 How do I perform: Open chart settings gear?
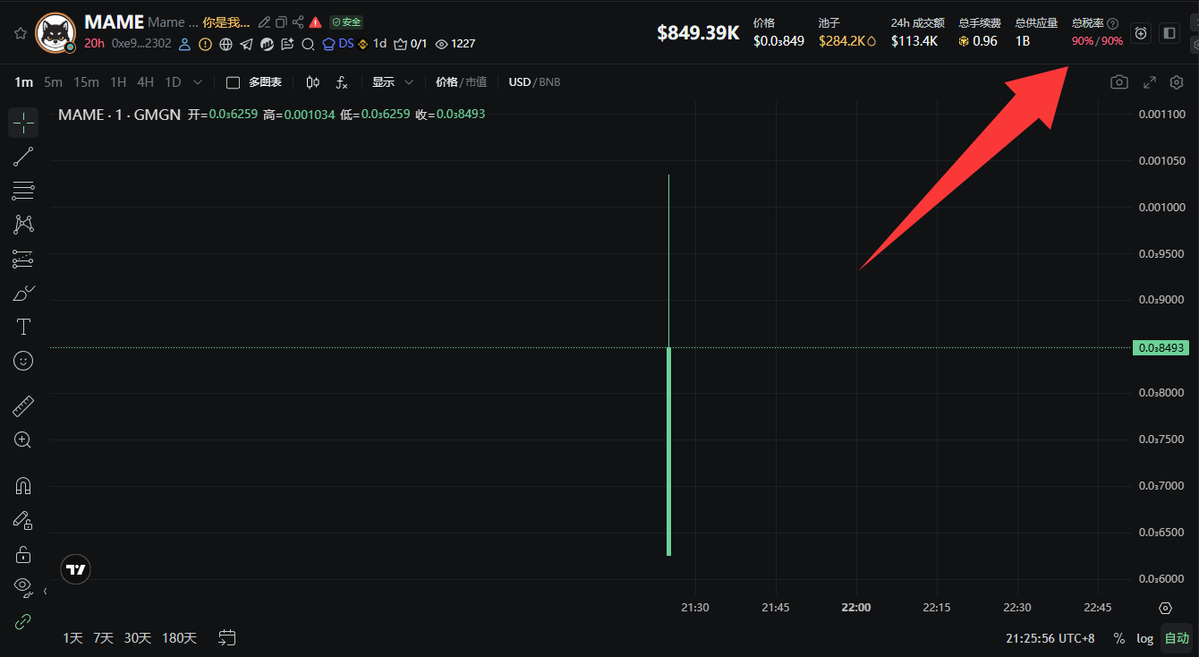coord(1177,82)
